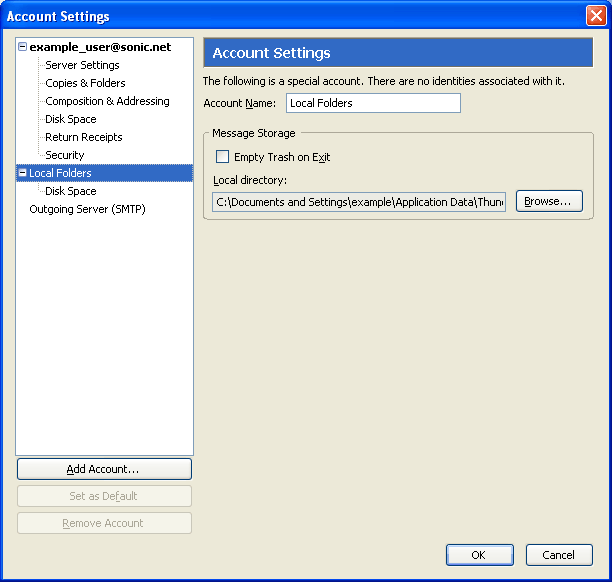Open Security settings
Screen dimensions: 612x582
coord(65,155)
